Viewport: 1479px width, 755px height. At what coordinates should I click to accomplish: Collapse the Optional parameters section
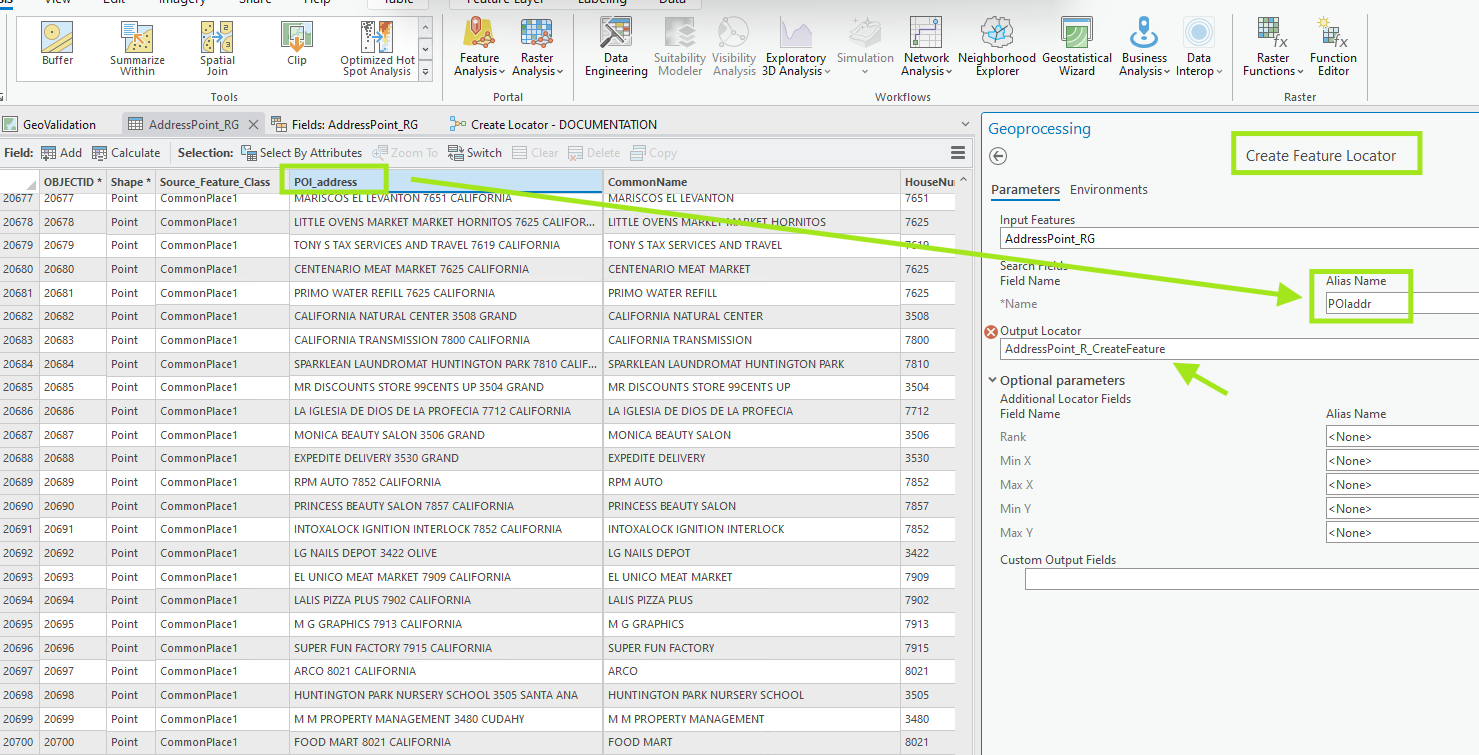pyautogui.click(x=992, y=380)
